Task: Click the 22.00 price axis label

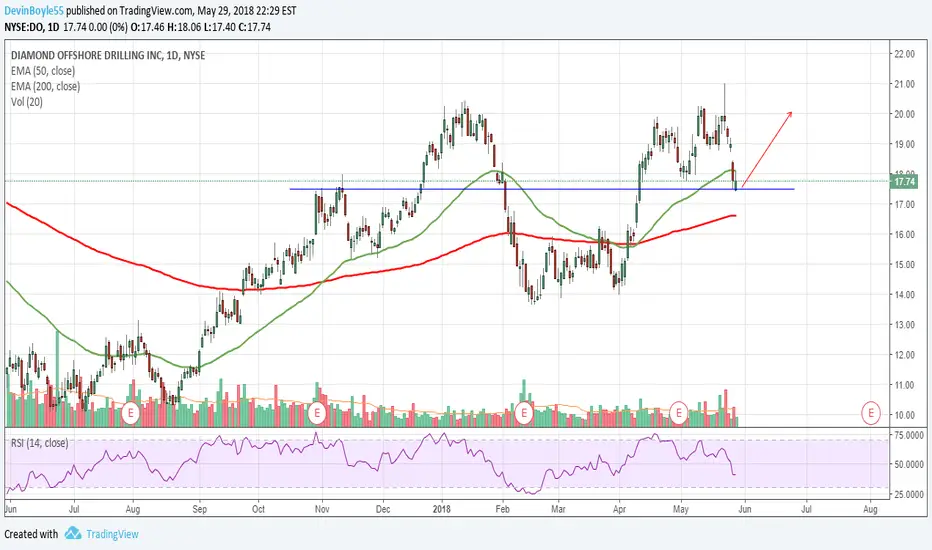Action: coord(905,54)
